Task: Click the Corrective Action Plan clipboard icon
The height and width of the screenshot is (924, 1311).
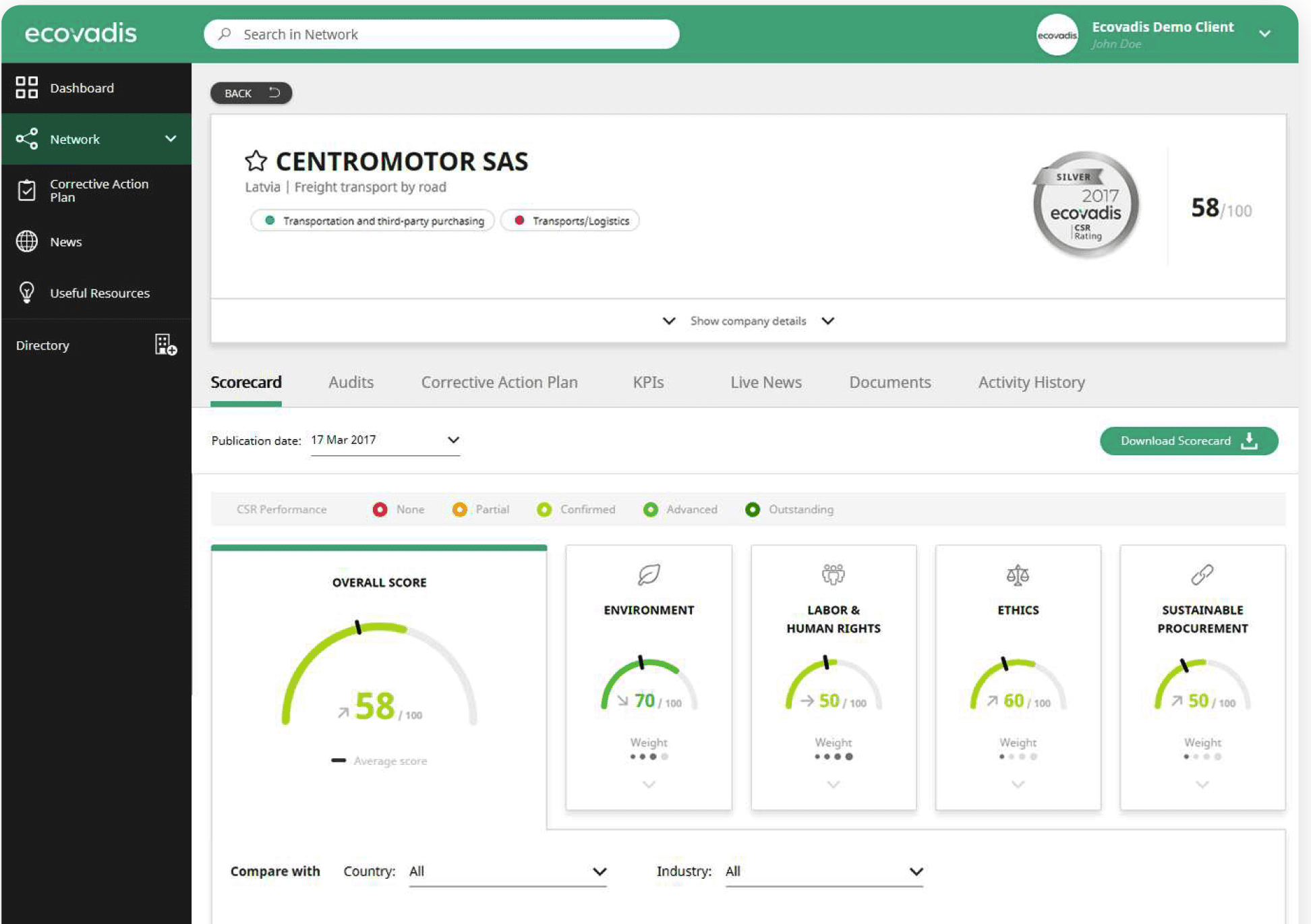Action: coord(27,190)
